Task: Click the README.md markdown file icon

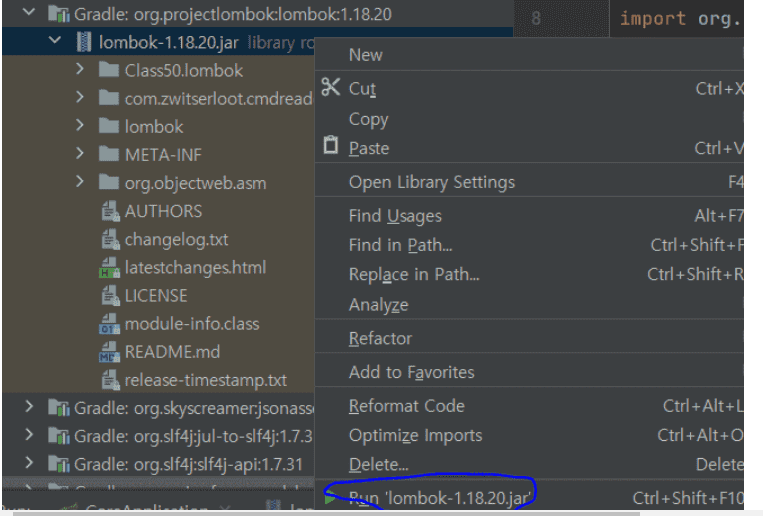Action: pos(109,352)
